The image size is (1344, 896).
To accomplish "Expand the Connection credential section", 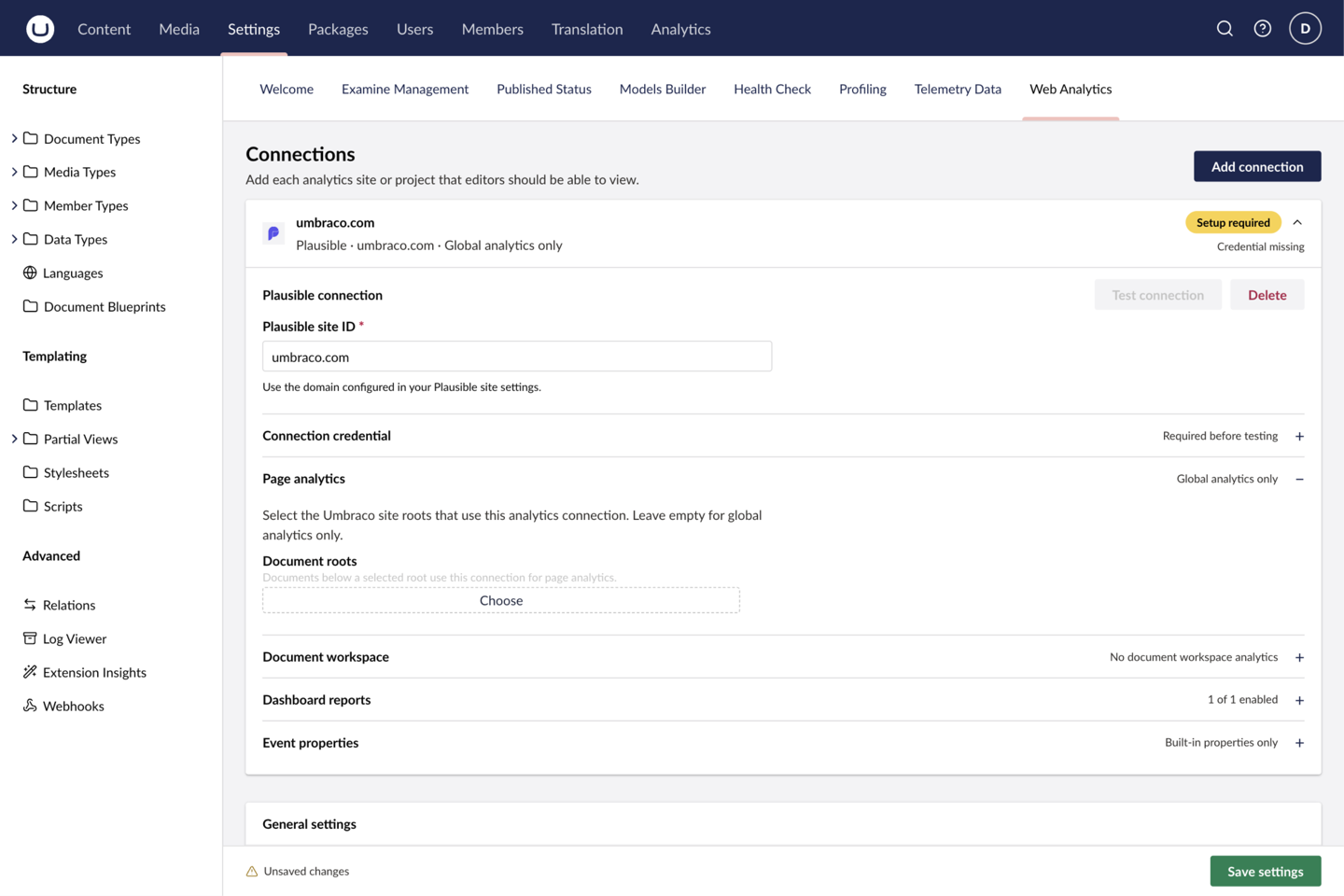I will [x=1299, y=436].
